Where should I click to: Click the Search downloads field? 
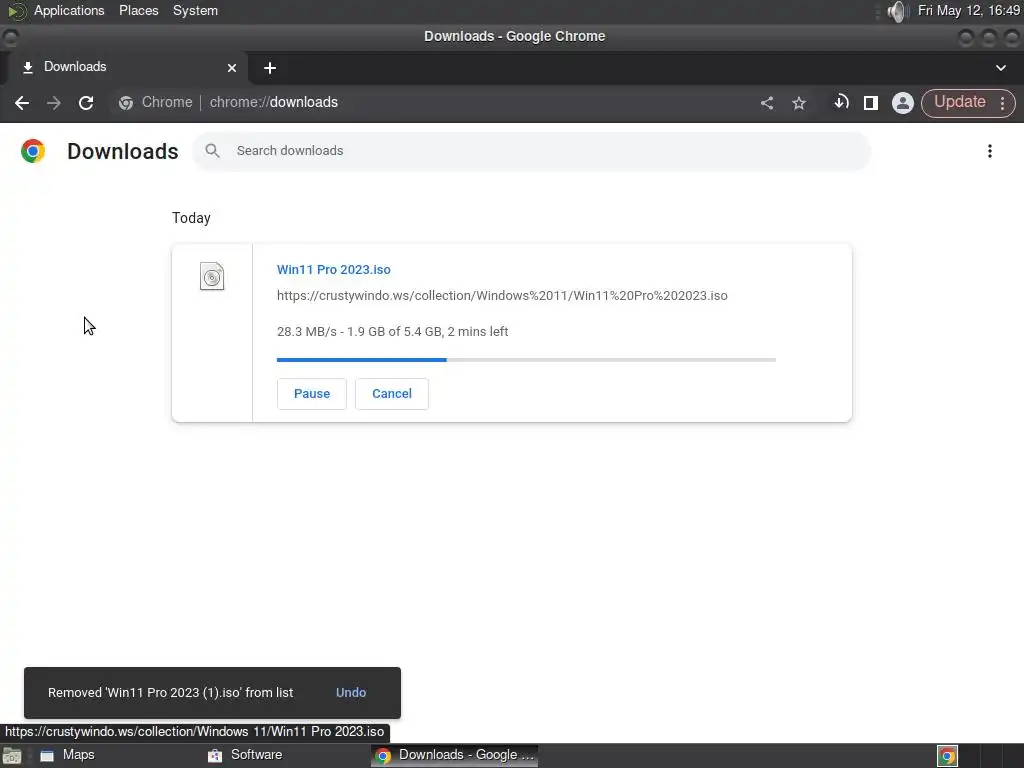532,152
